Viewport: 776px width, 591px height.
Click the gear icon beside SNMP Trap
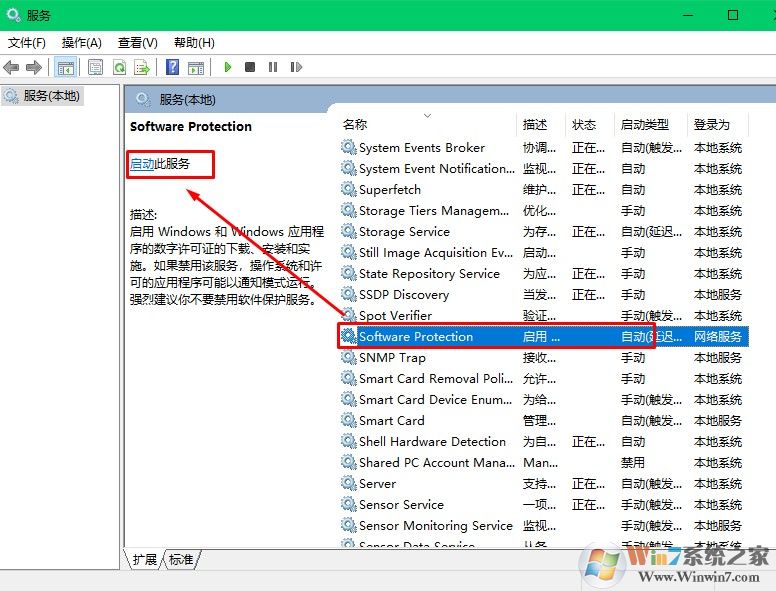(x=348, y=357)
